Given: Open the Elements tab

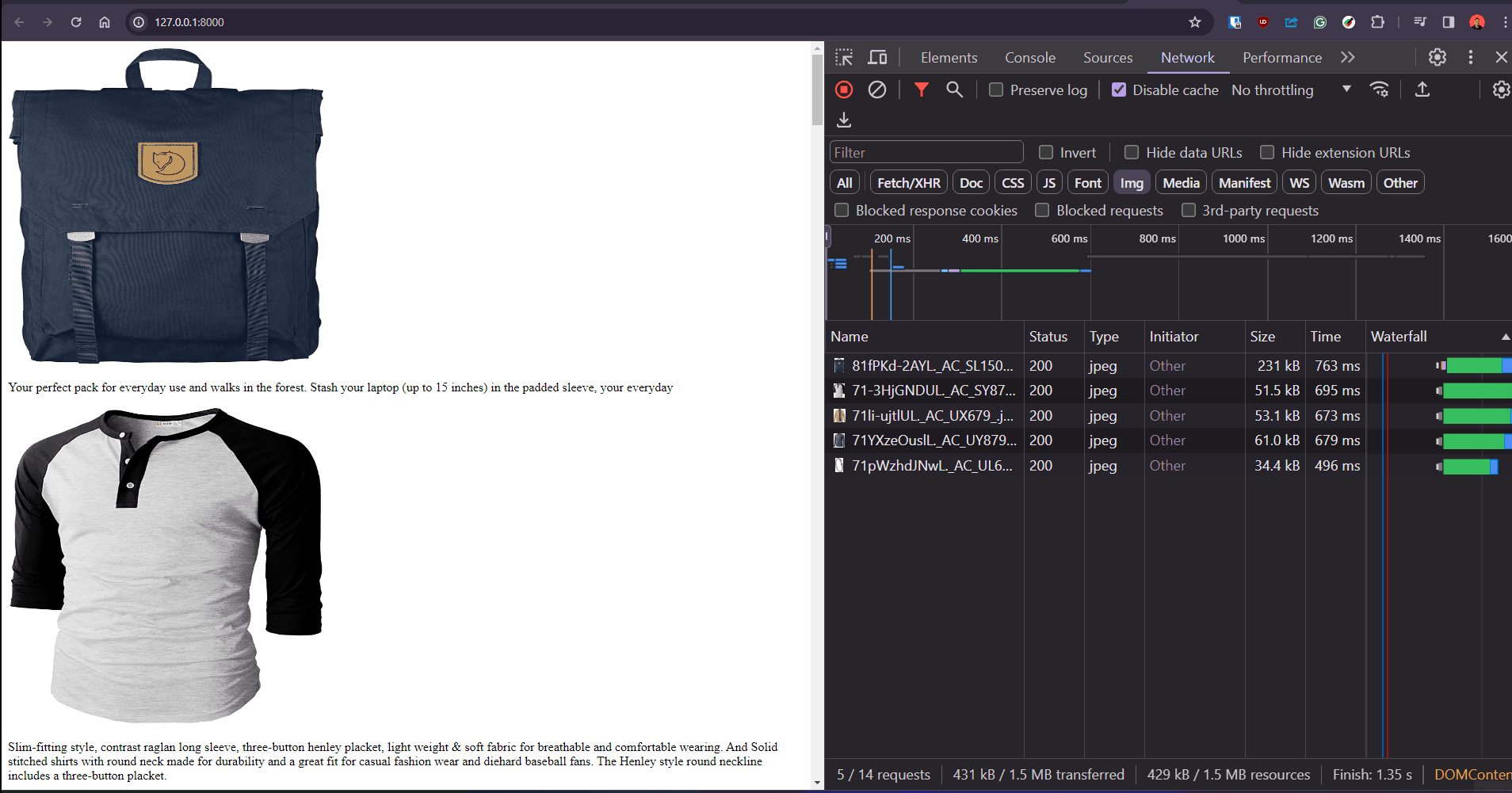Looking at the screenshot, I should click(x=949, y=58).
